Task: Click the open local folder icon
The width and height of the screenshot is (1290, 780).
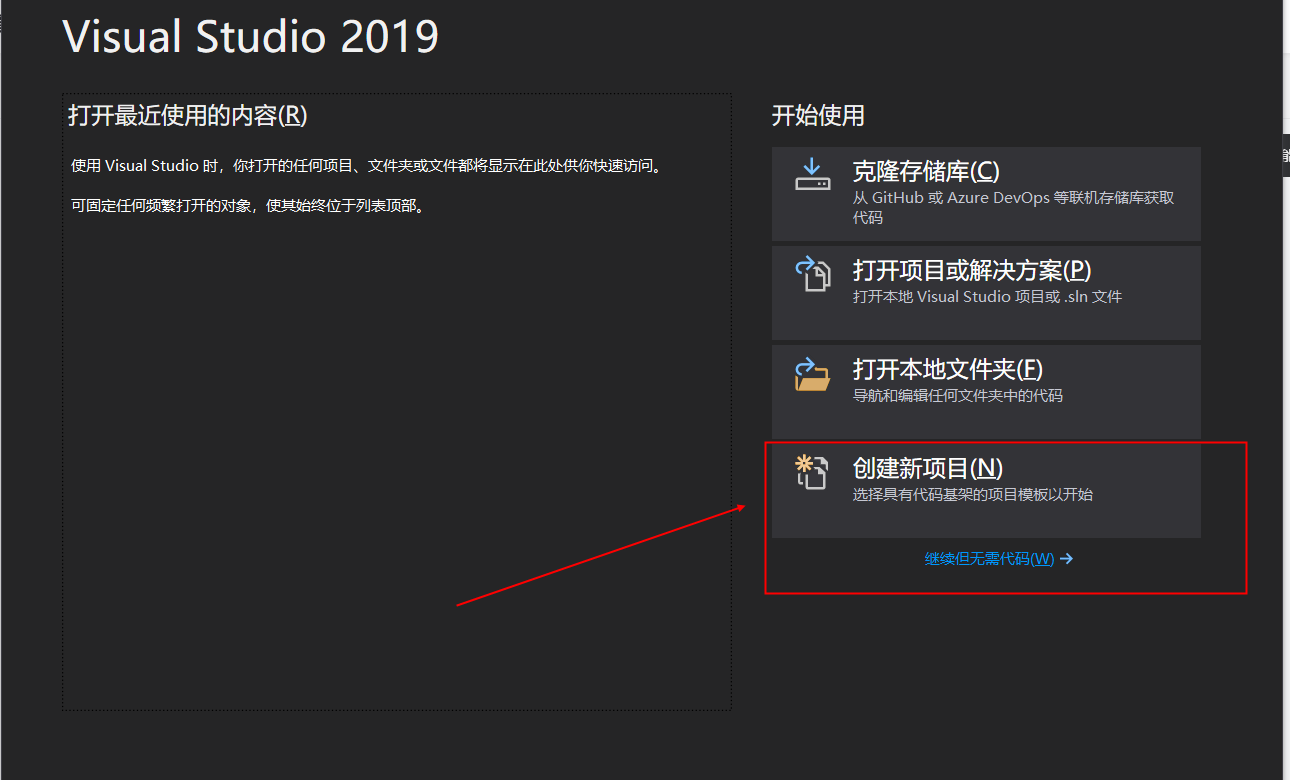Action: [812, 373]
